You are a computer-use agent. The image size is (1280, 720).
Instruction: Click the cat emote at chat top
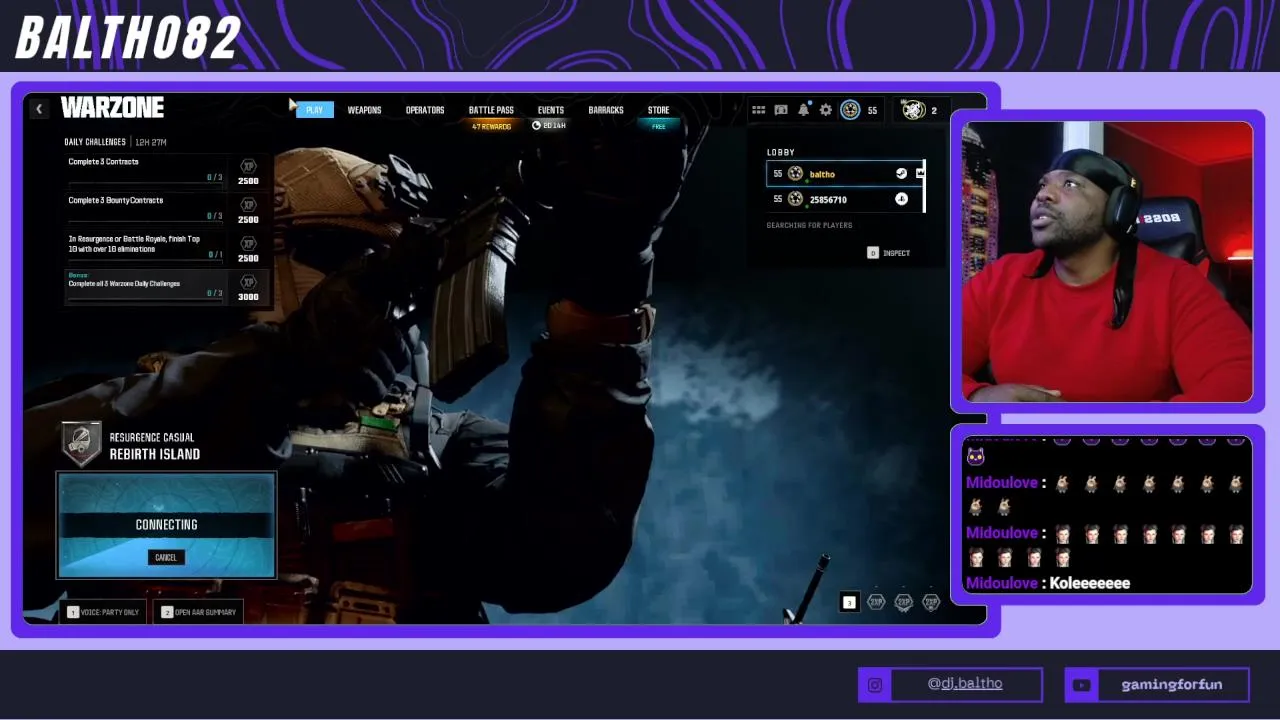tap(975, 457)
